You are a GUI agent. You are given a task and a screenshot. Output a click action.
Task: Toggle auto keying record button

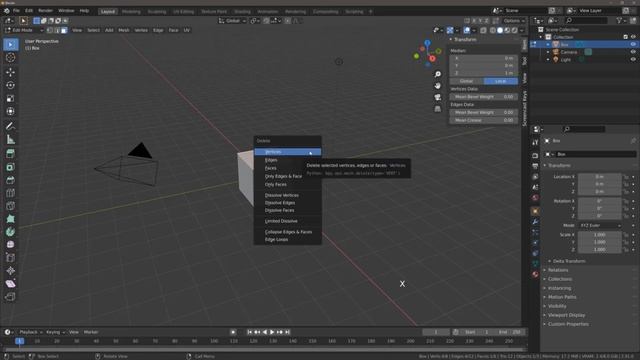point(233,332)
